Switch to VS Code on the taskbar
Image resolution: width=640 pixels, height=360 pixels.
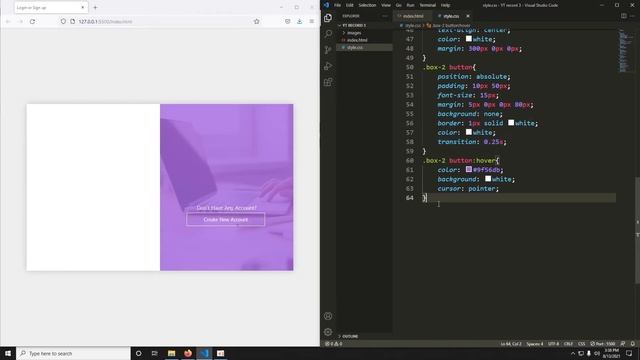coord(204,353)
